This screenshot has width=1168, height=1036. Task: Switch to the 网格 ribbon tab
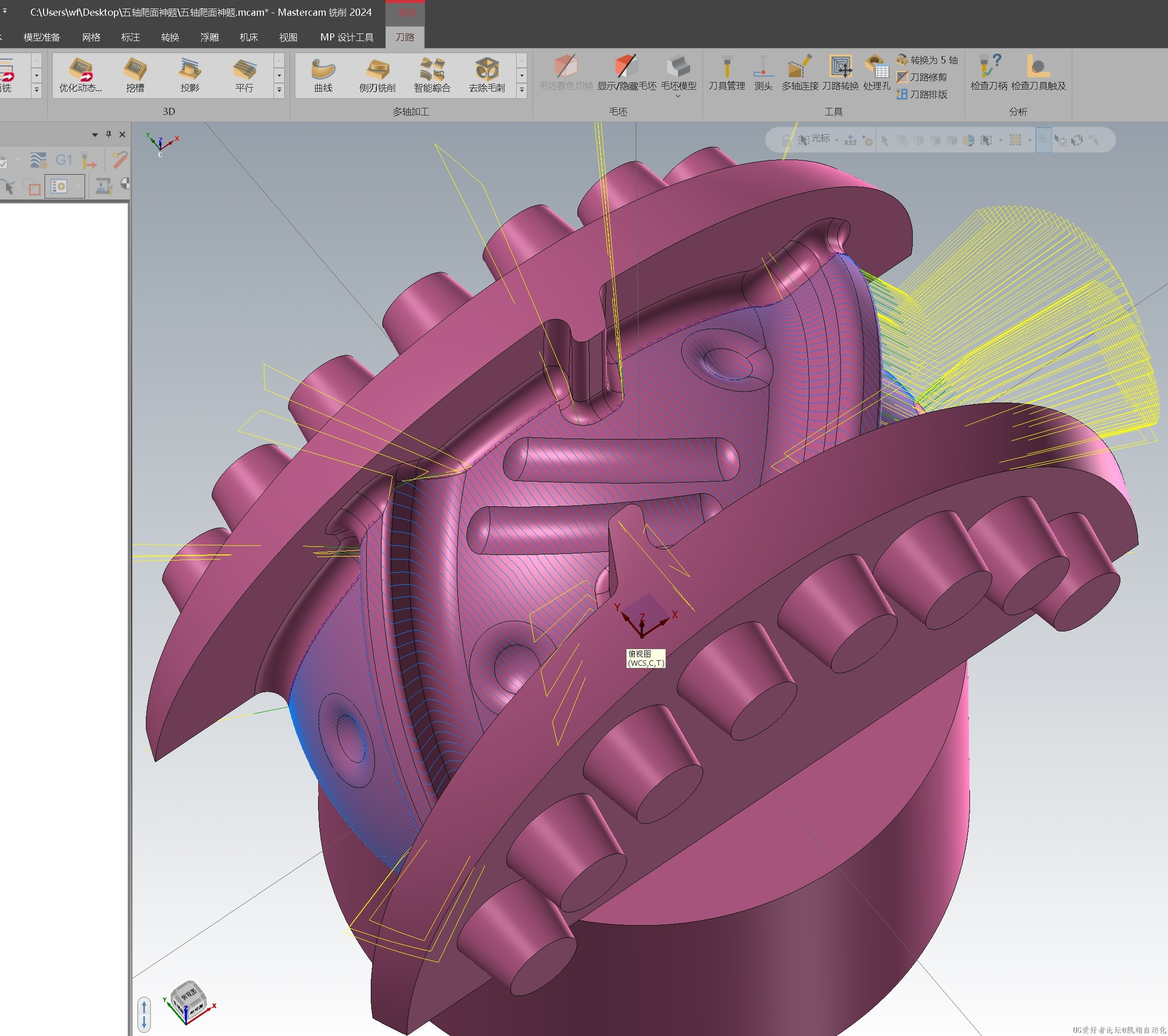pyautogui.click(x=92, y=37)
